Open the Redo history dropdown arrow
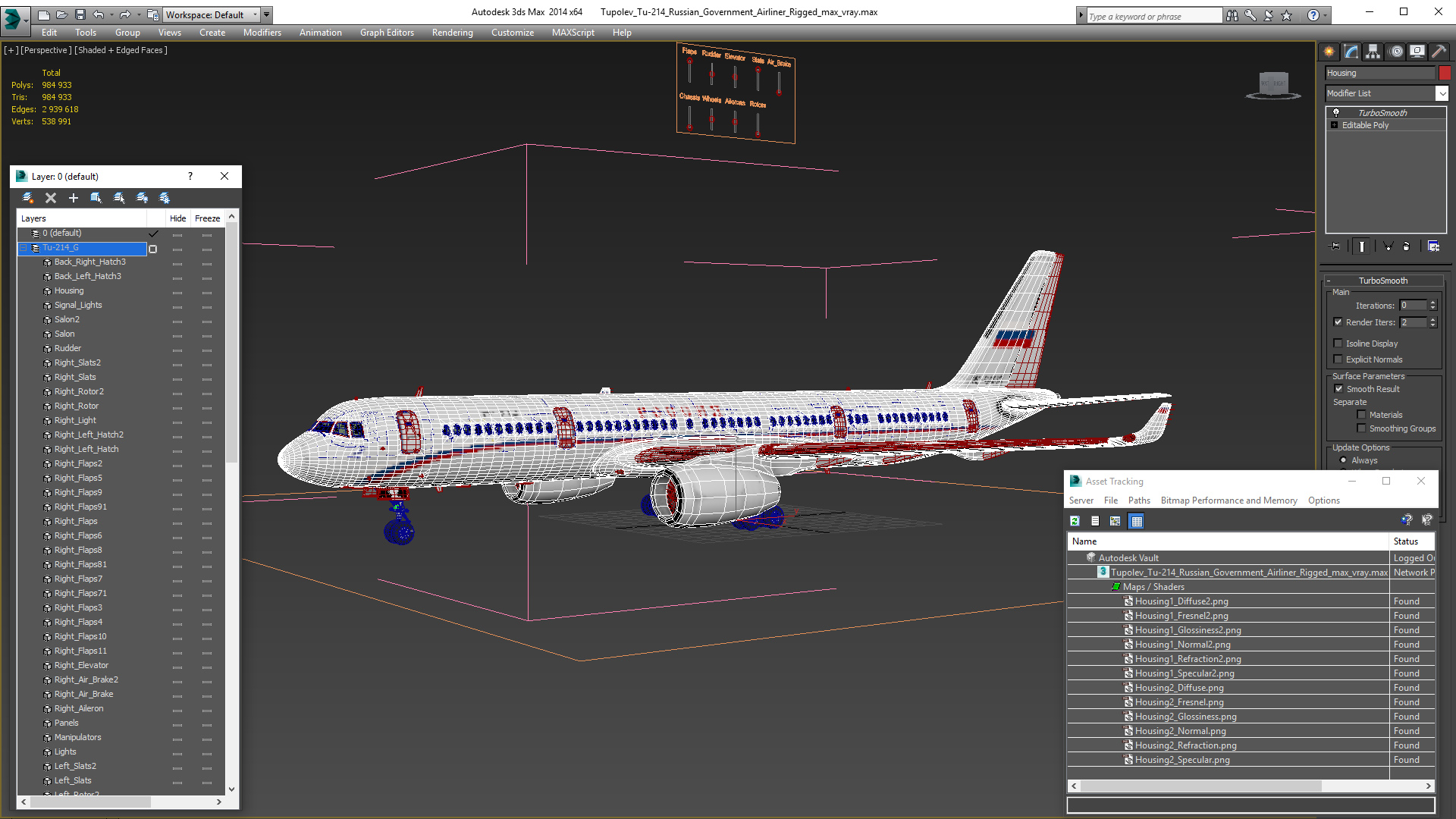Viewport: 1456px width, 819px height. point(139,14)
